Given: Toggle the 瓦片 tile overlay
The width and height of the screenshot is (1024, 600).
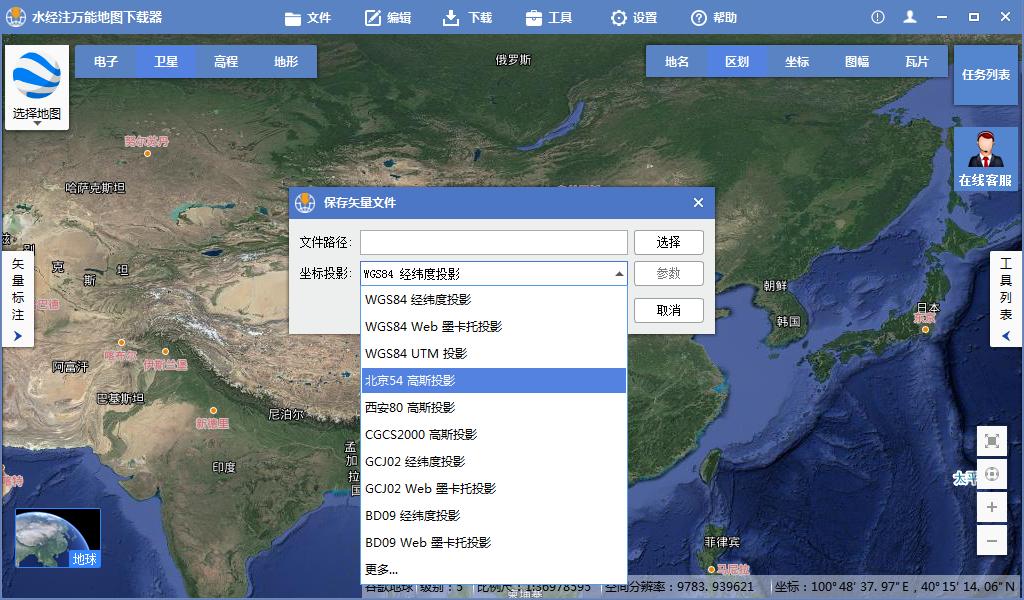Looking at the screenshot, I should coord(917,61).
